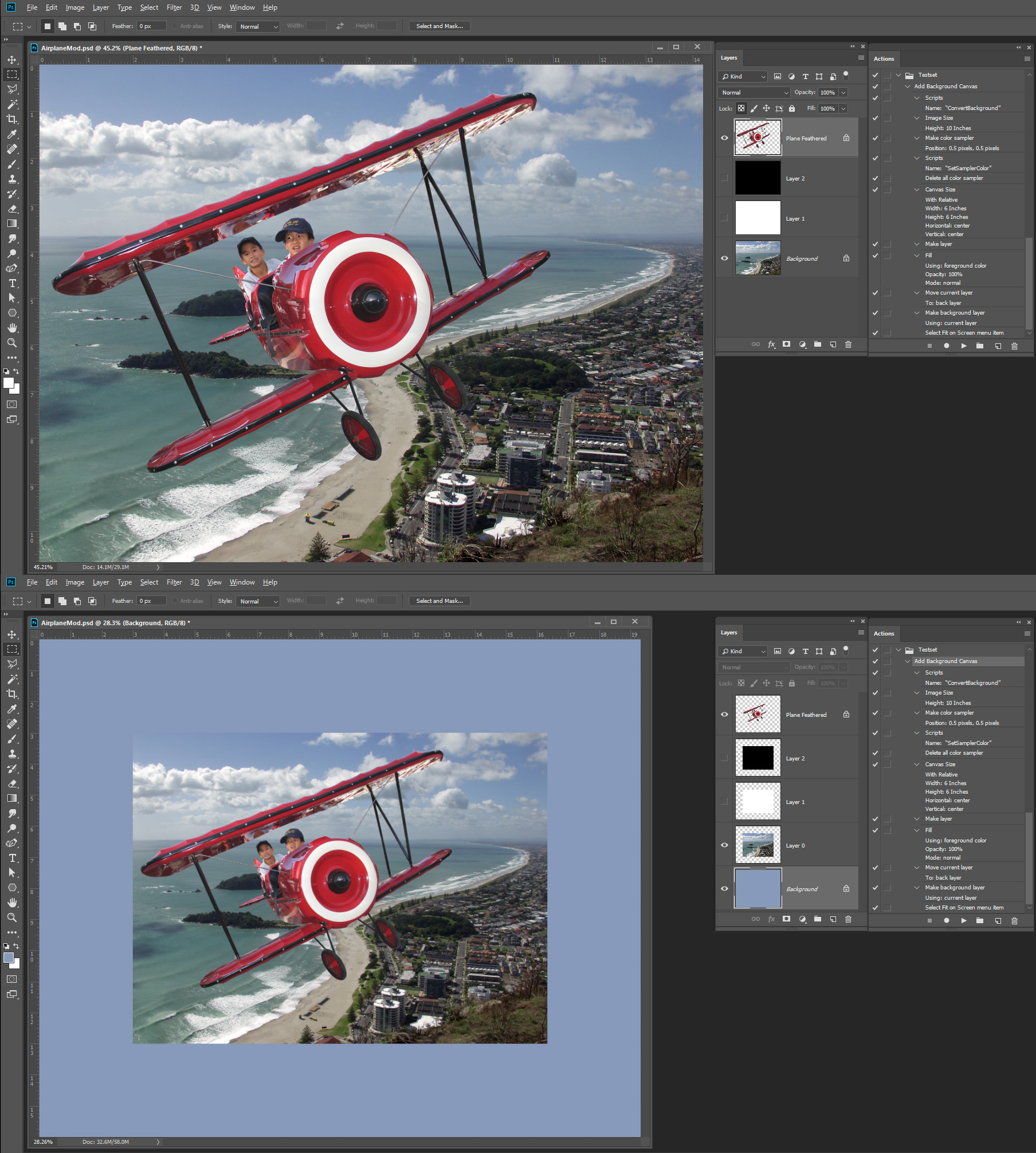Collapse Canvas Size step in upper Actions panel
Viewport: 1036px width, 1153px height.
tap(917, 190)
